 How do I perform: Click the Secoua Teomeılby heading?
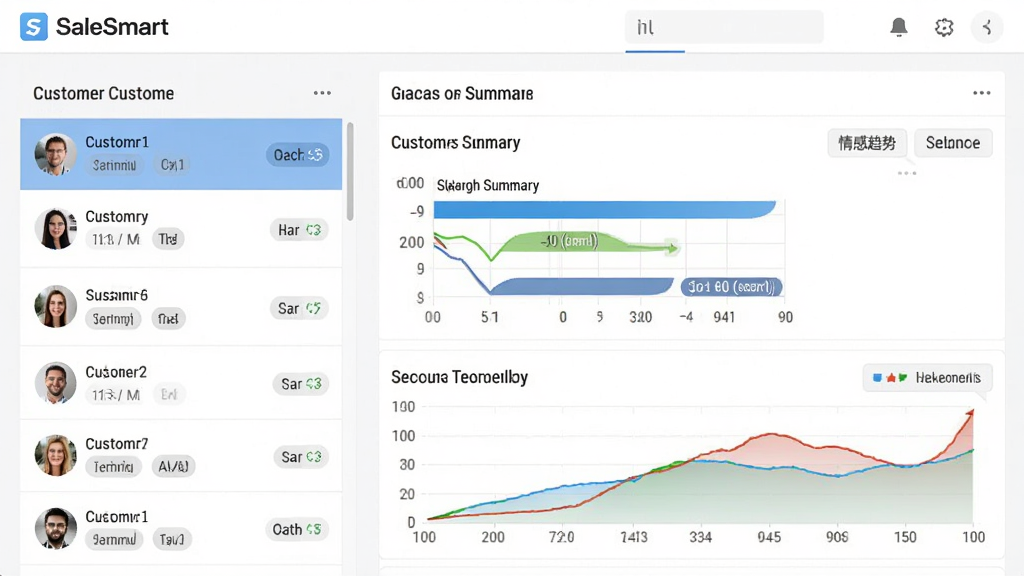(x=460, y=377)
